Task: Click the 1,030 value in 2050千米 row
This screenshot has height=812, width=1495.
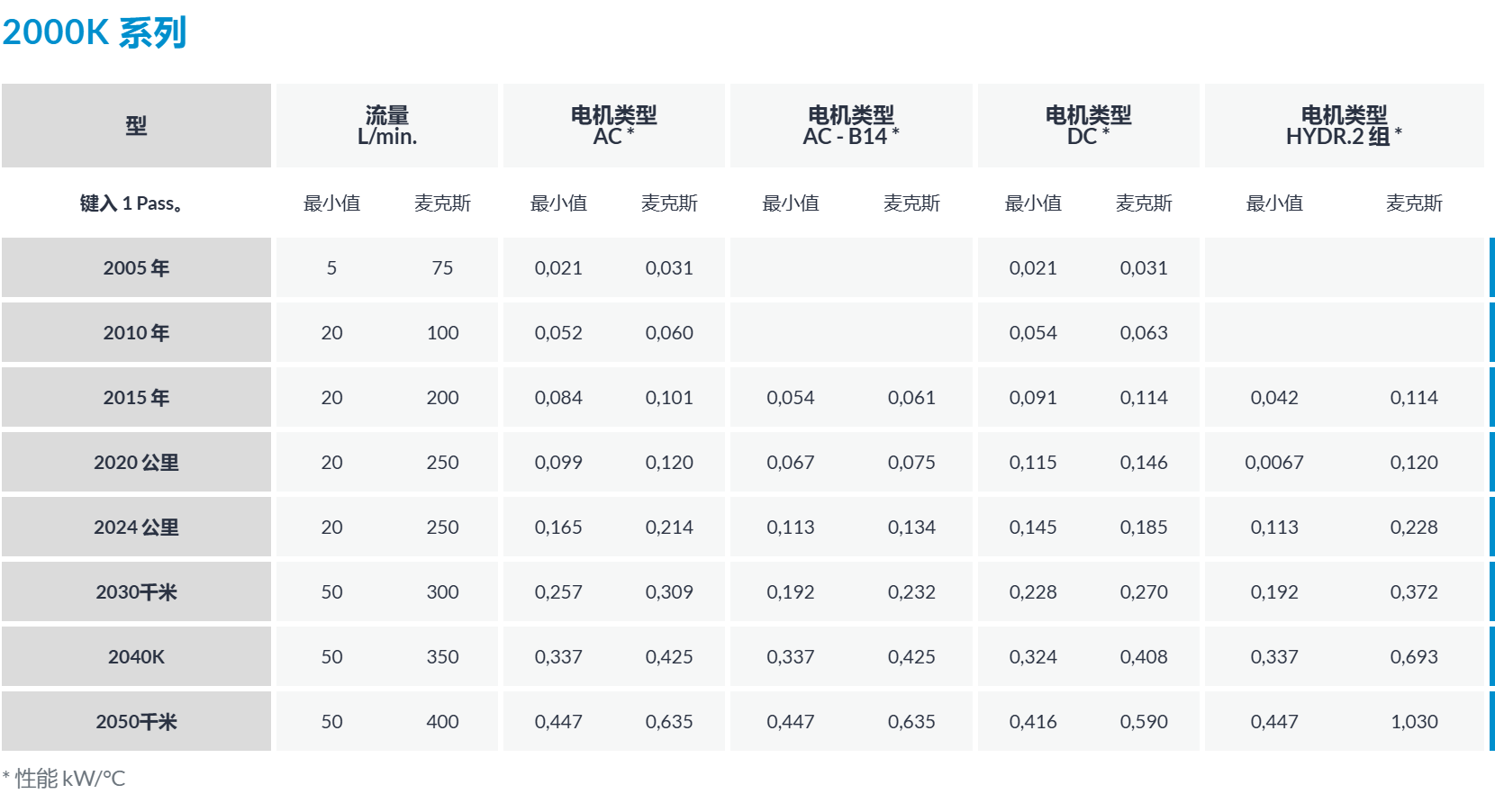Action: click(1414, 721)
